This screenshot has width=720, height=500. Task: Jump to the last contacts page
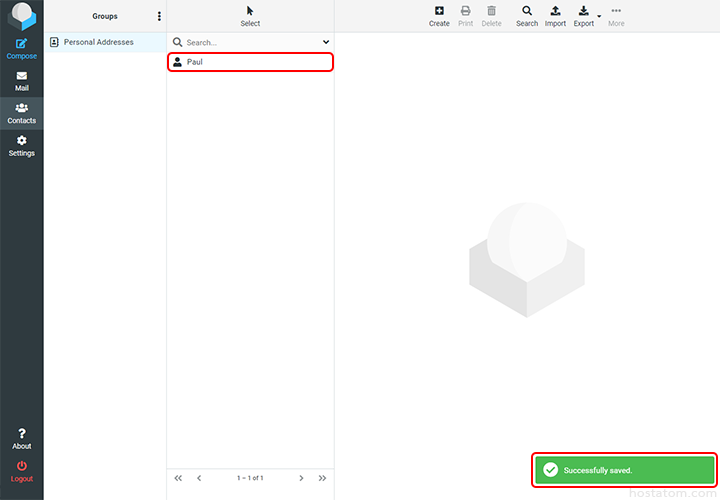pyautogui.click(x=322, y=478)
